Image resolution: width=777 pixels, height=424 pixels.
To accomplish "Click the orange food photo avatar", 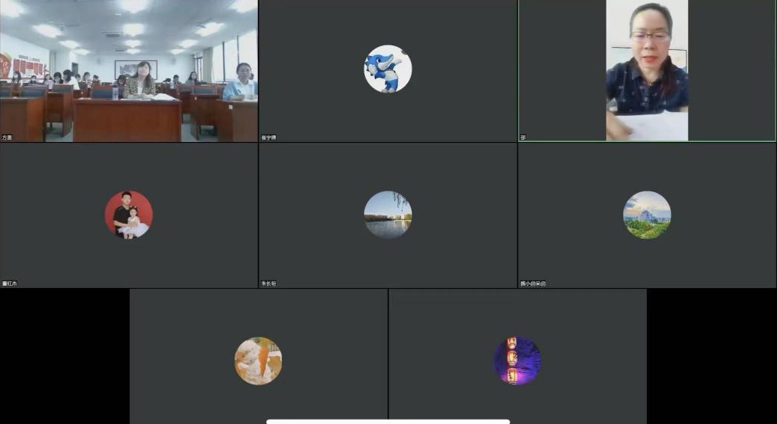I will tap(258, 360).
